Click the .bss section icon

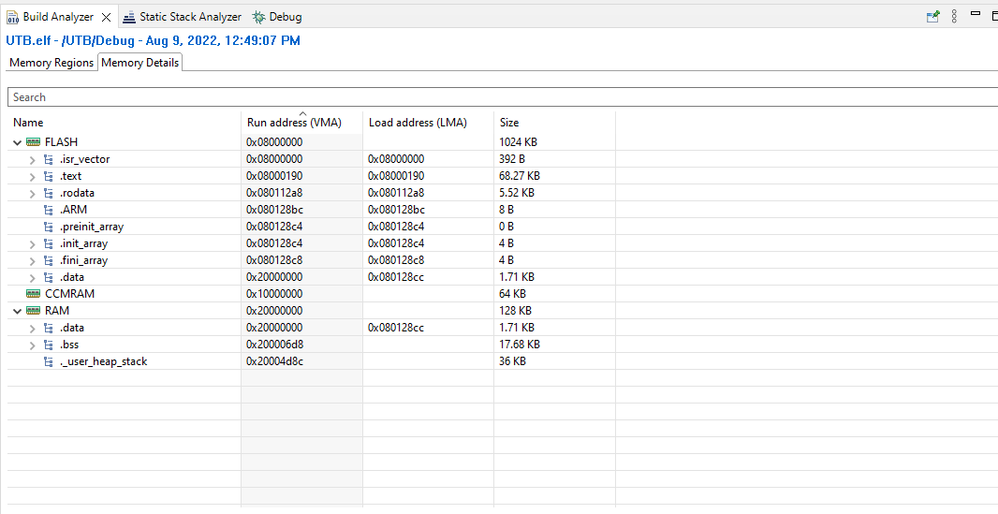point(48,345)
